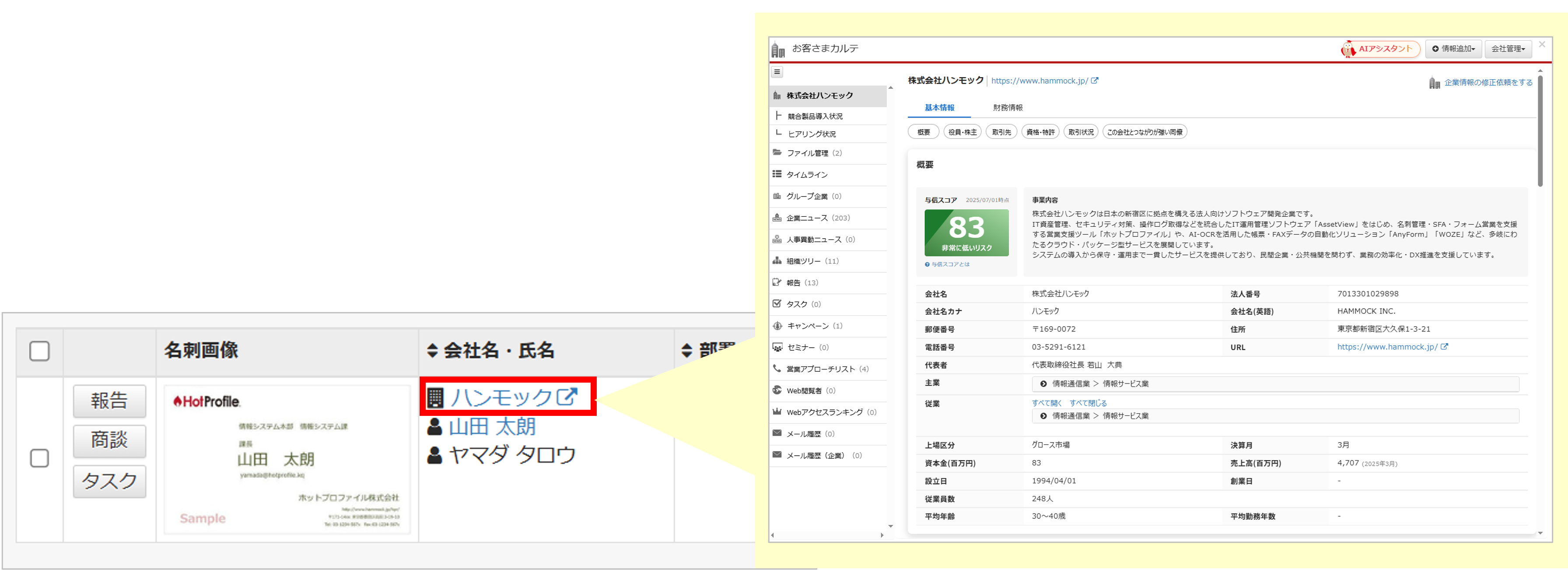Screen dimensions: 1568x570
Task: Click the タイムライン list icon
Action: click(777, 174)
